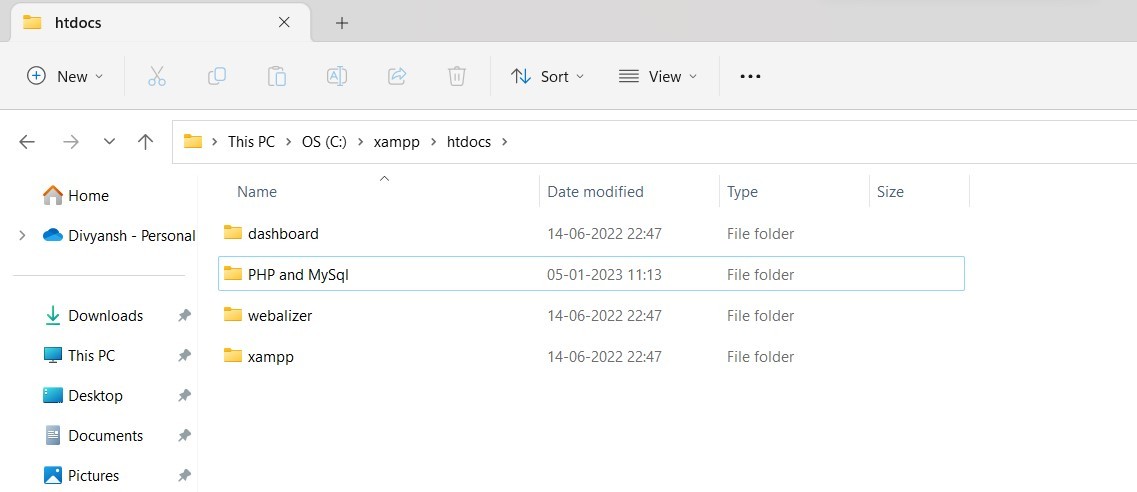
Task: Open the New dropdown menu
Action: (x=65, y=76)
